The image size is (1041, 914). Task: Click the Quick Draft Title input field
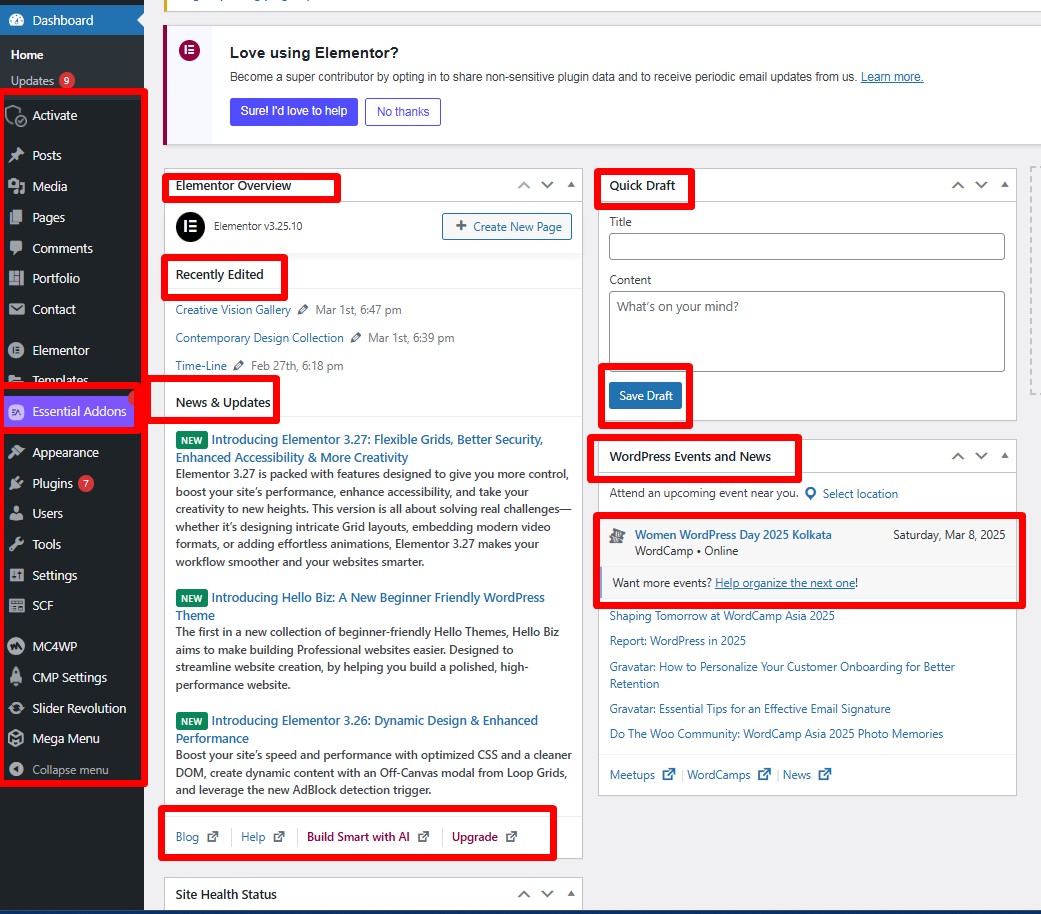pos(806,247)
